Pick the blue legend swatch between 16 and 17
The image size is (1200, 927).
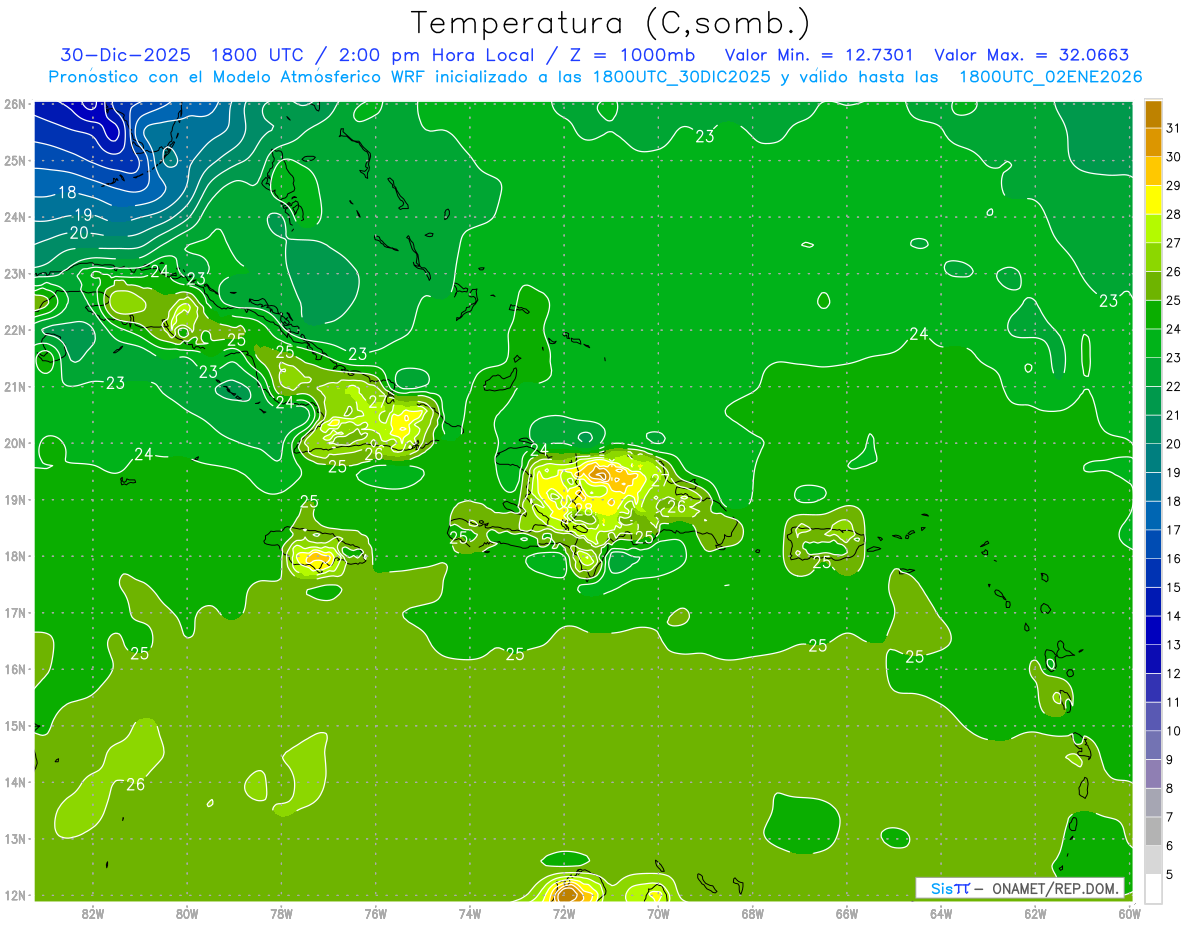[x=1153, y=544]
